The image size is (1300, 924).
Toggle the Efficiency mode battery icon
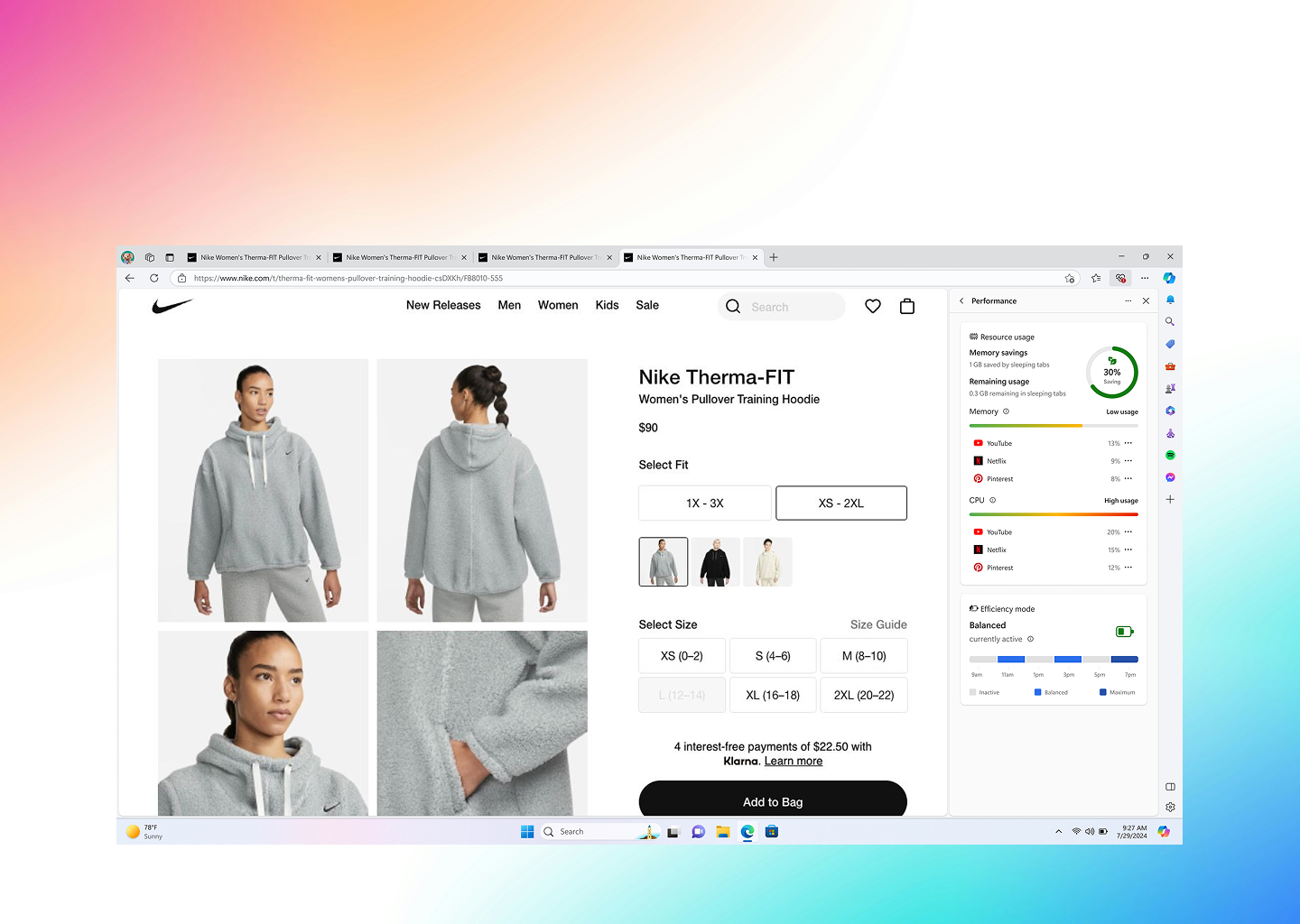(x=1124, y=632)
